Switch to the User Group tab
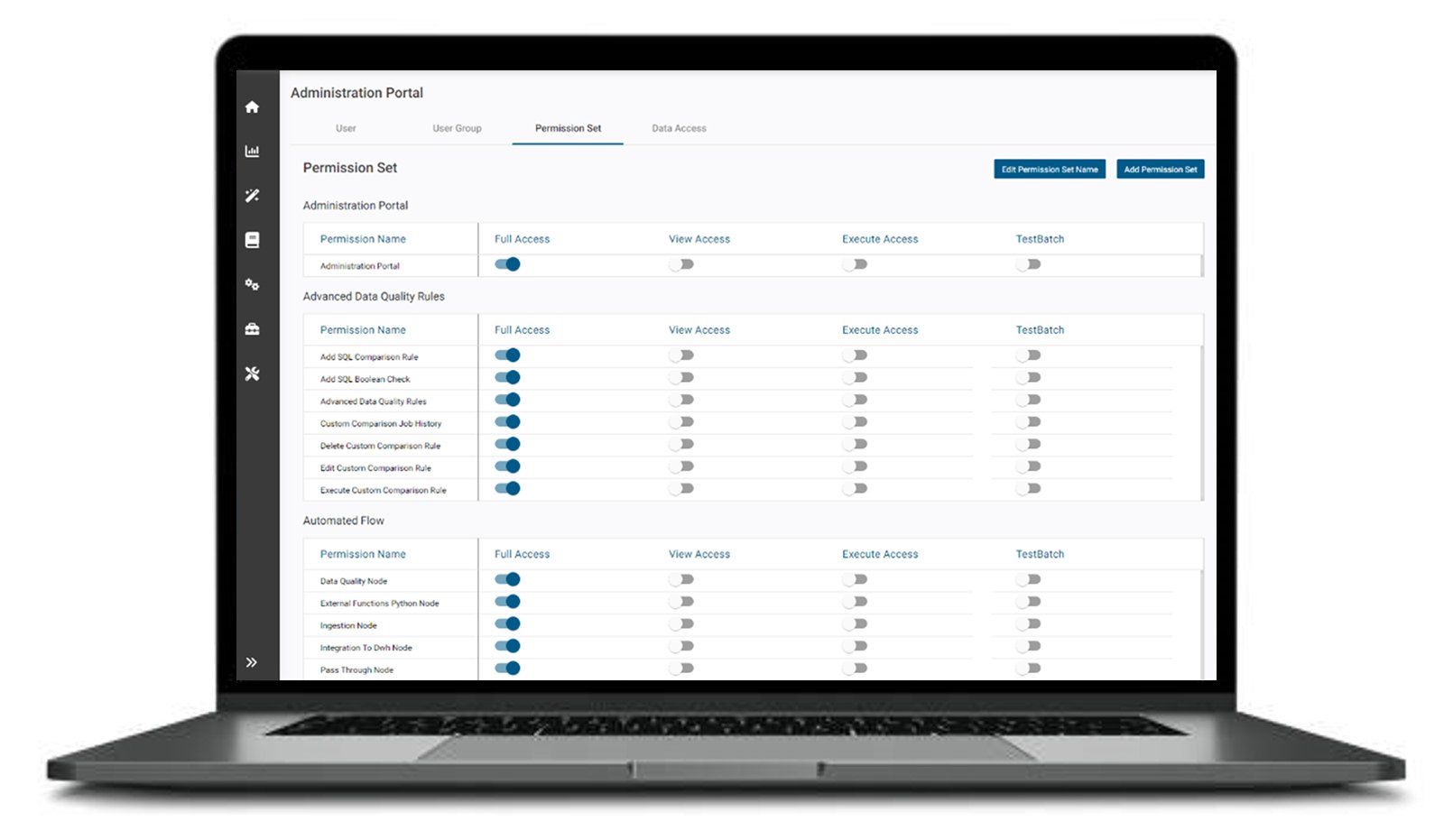This screenshot has height=840, width=1453. pyautogui.click(x=457, y=128)
